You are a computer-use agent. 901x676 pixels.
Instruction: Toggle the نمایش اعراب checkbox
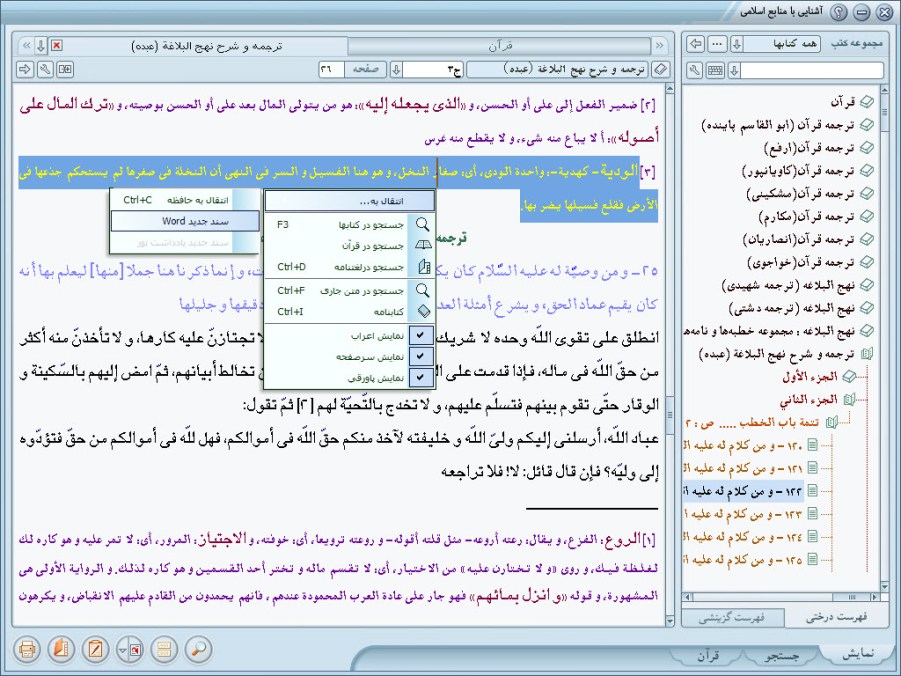pyautogui.click(x=421, y=335)
